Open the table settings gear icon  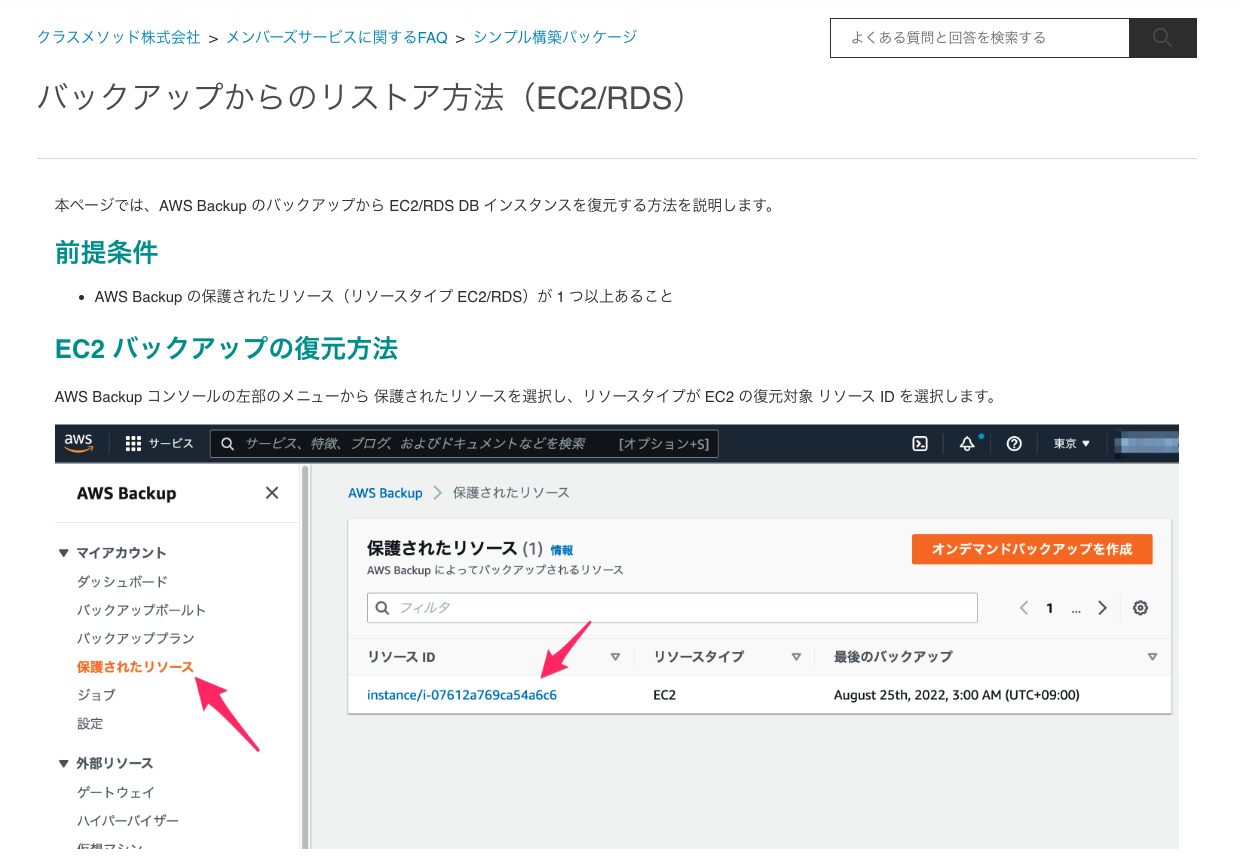[1140, 608]
